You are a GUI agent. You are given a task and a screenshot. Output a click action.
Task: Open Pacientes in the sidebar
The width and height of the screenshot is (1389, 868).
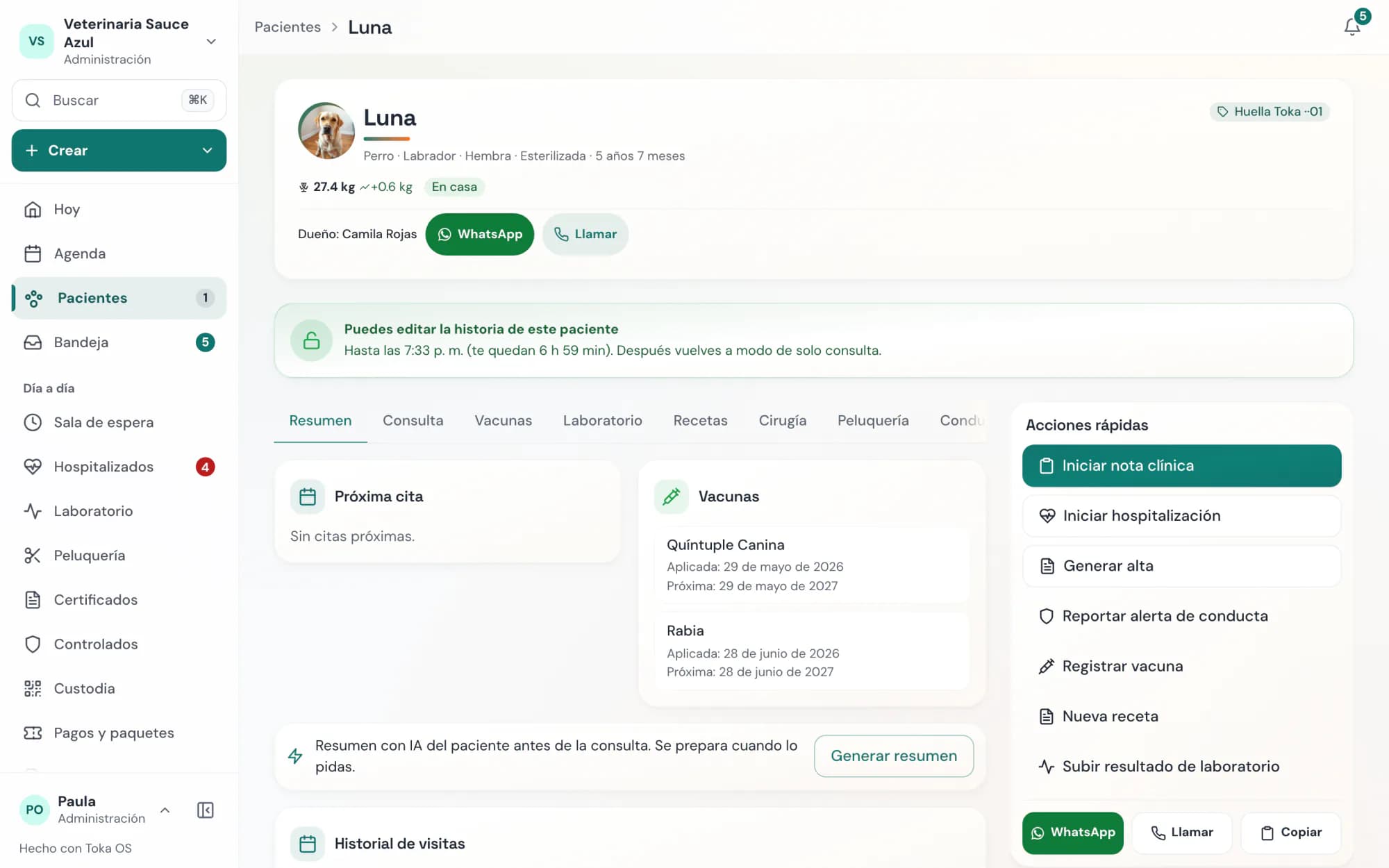119,298
